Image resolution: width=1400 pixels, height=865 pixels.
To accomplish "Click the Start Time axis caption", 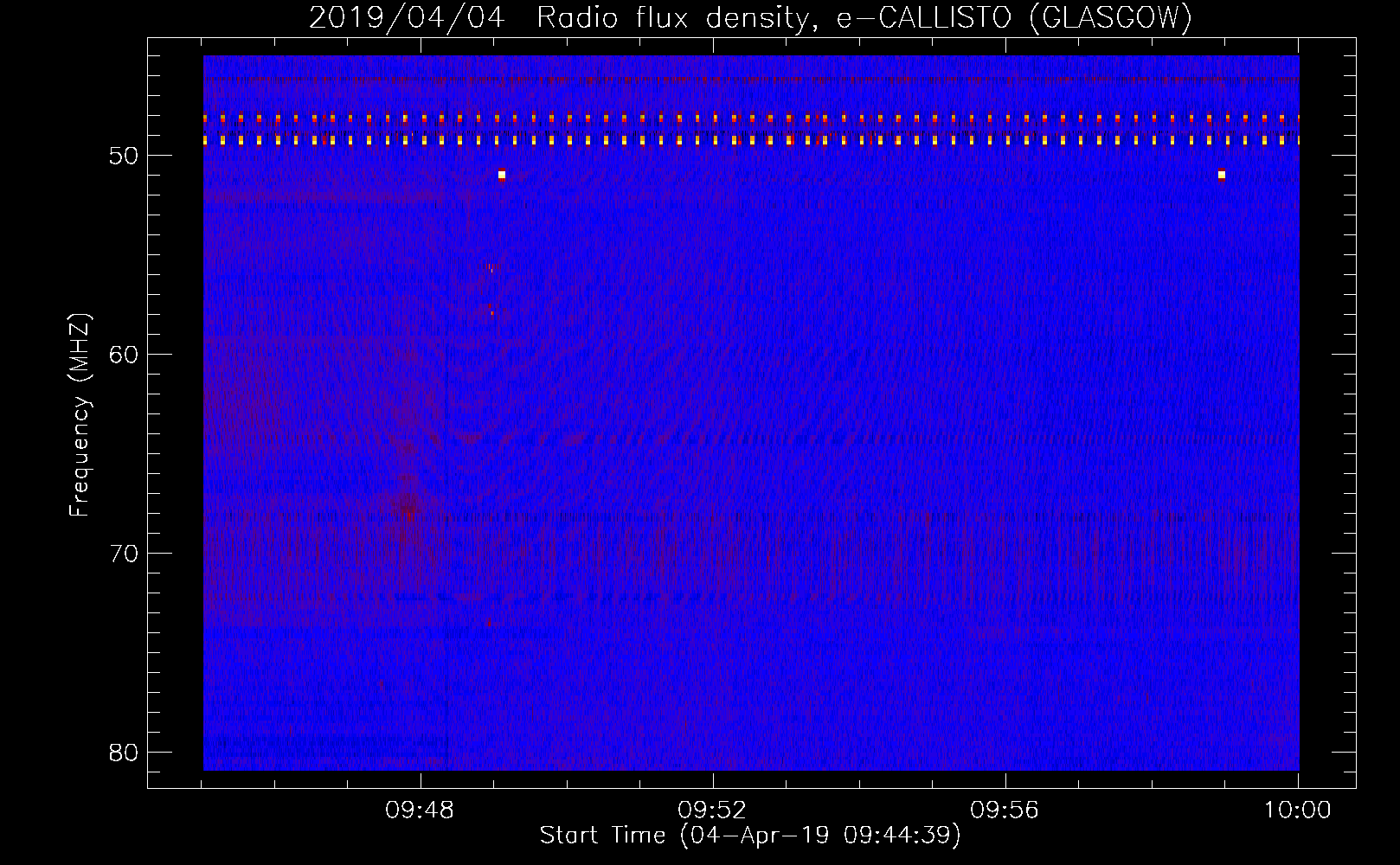I will [x=750, y=836].
